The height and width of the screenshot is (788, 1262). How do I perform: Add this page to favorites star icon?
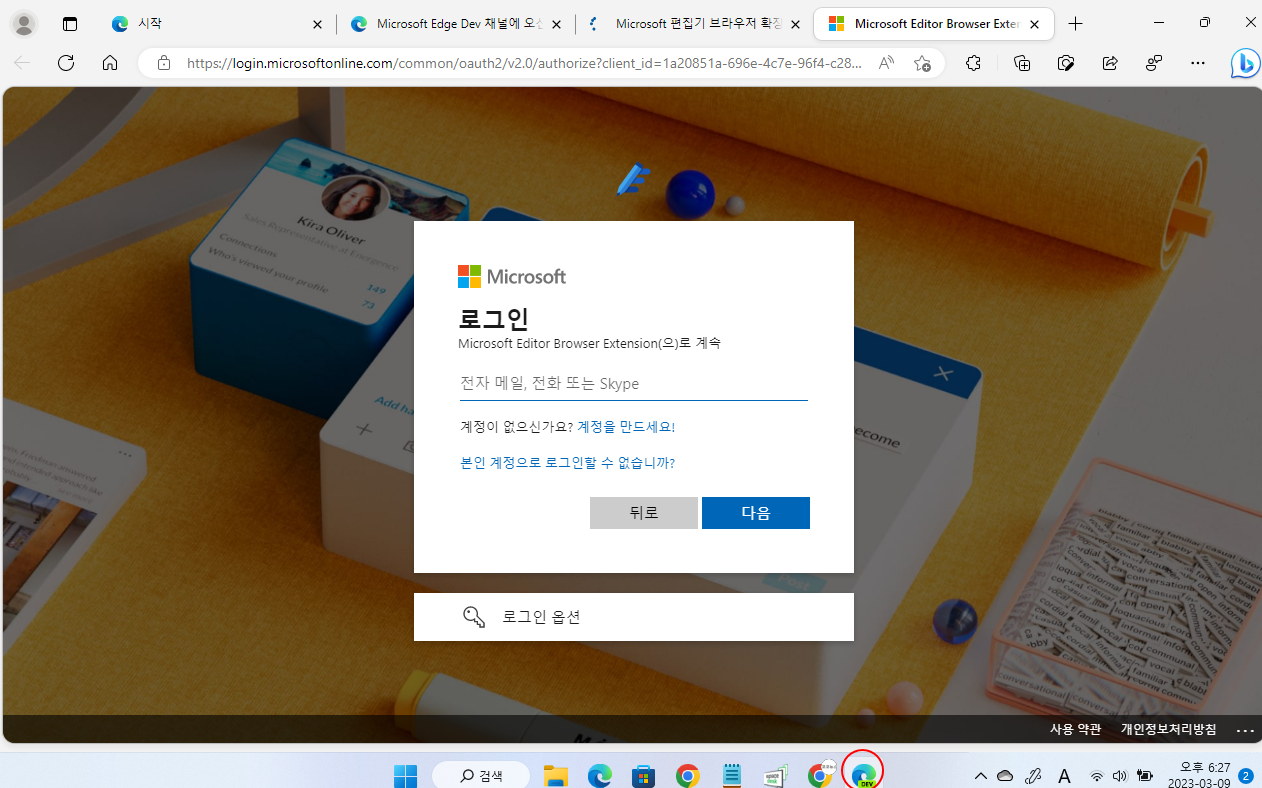point(922,63)
